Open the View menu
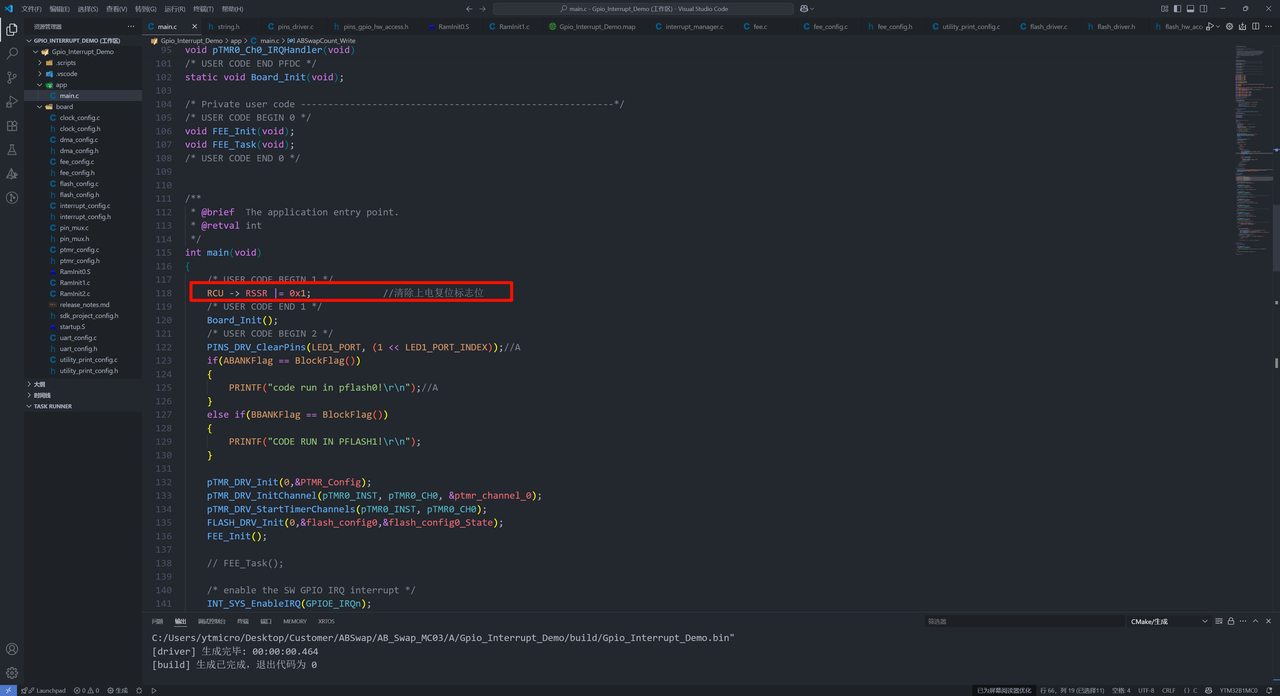The height and width of the screenshot is (696, 1280). coord(116,8)
